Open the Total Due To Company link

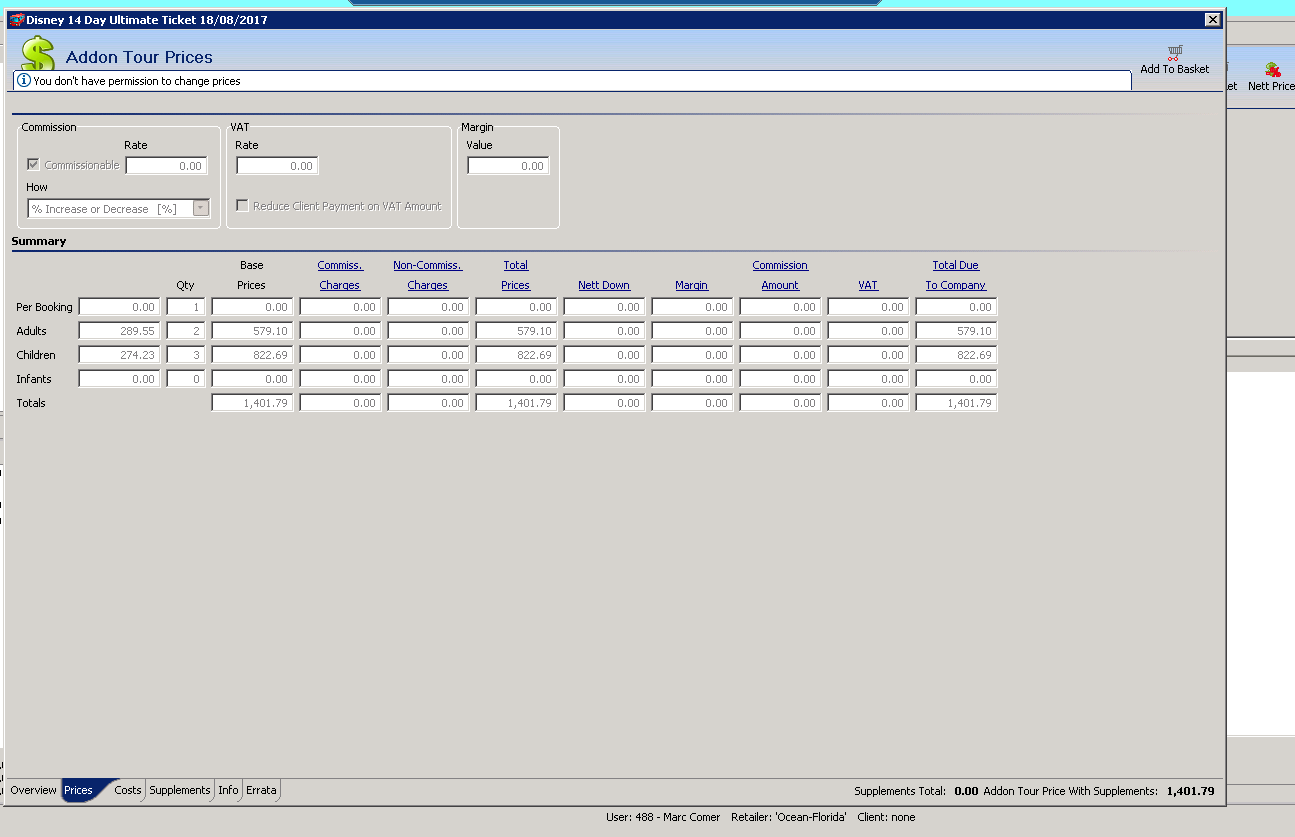[956, 275]
